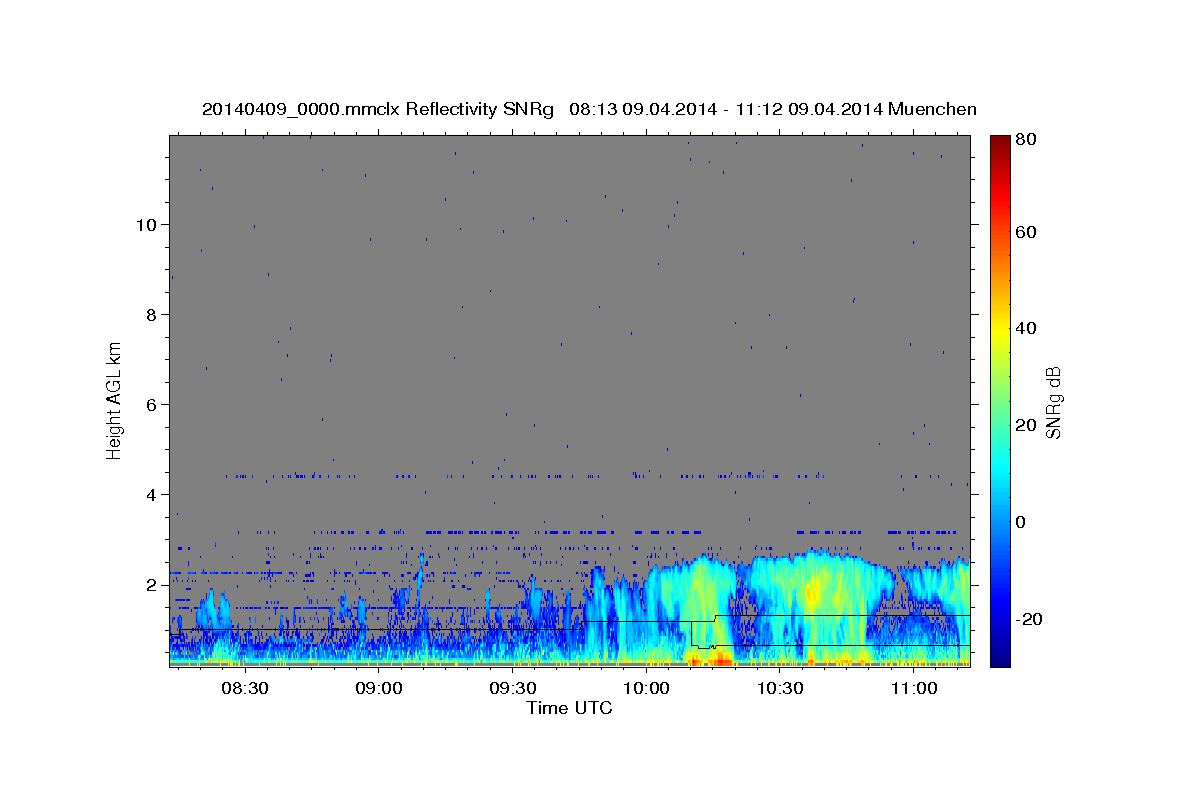1200x800 pixels.
Task: Click the red high-reflectivity patch near 10:15
Action: tap(712, 659)
